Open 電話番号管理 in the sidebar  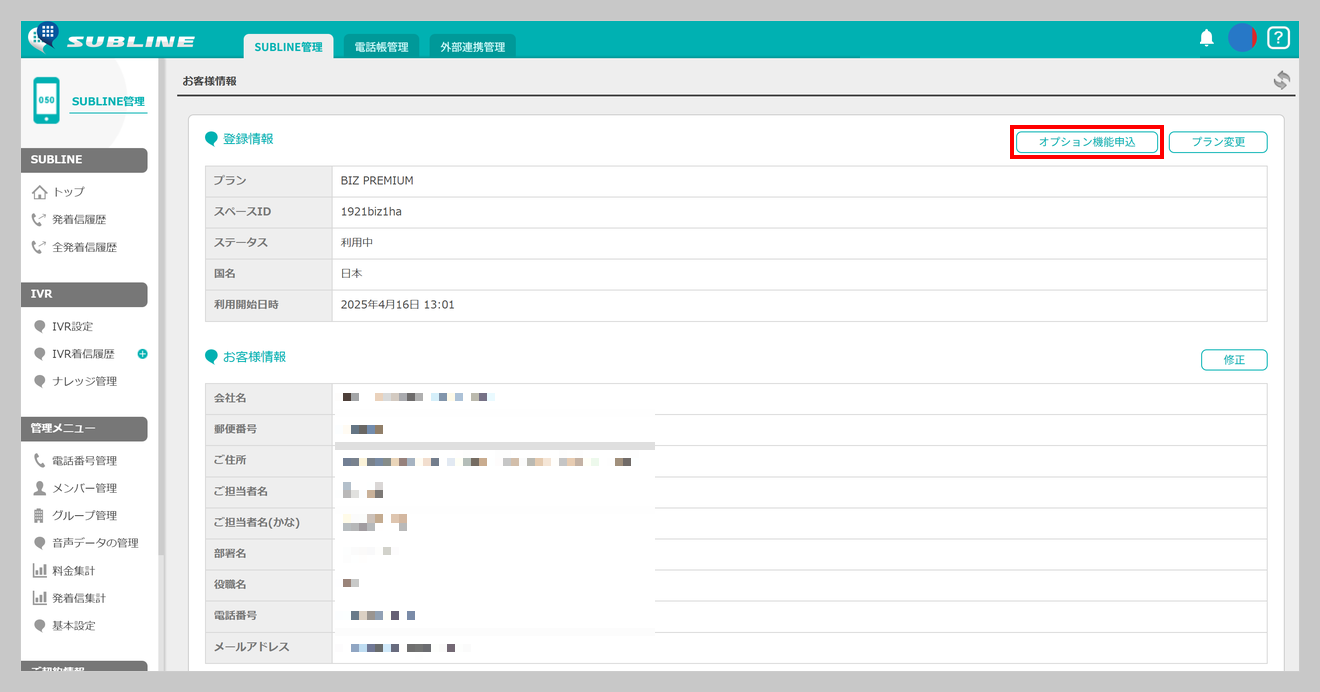(85, 461)
